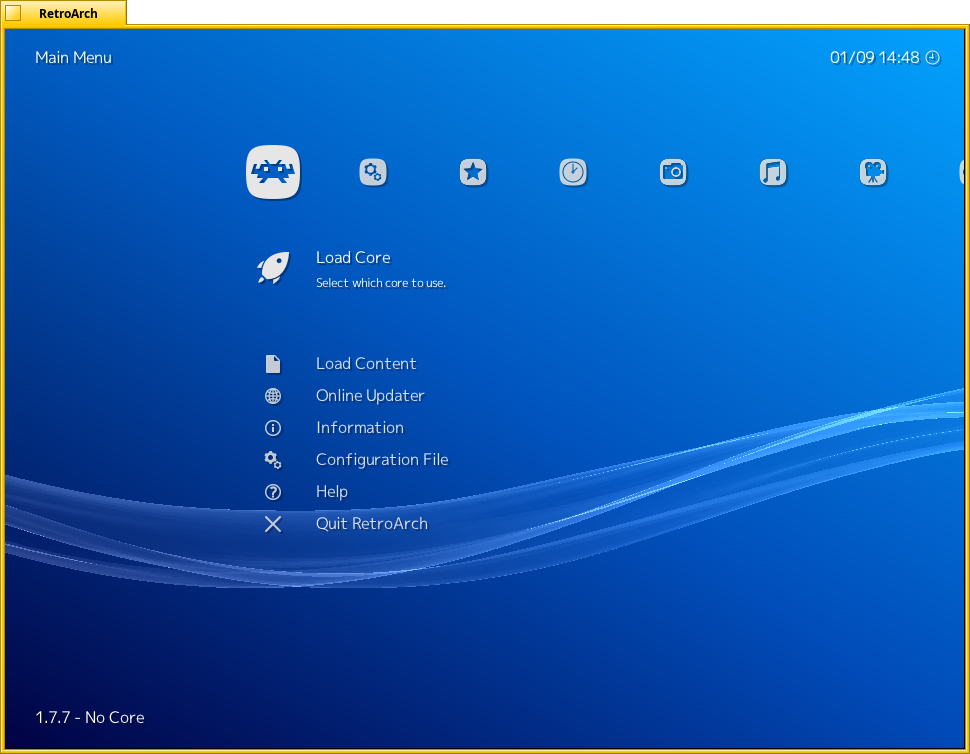The width and height of the screenshot is (970, 754).
Task: Click the gears icon beside Configuration File
Action: point(273,460)
